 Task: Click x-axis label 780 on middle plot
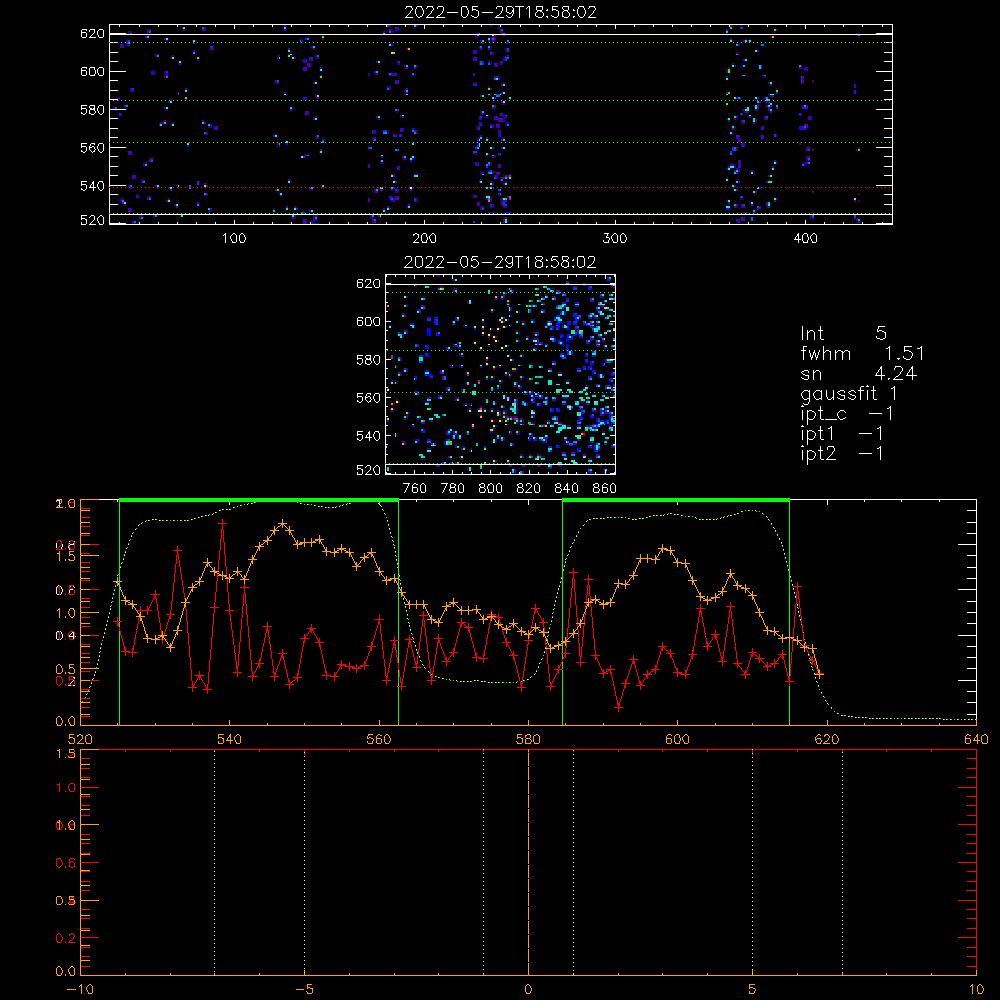pos(453,489)
